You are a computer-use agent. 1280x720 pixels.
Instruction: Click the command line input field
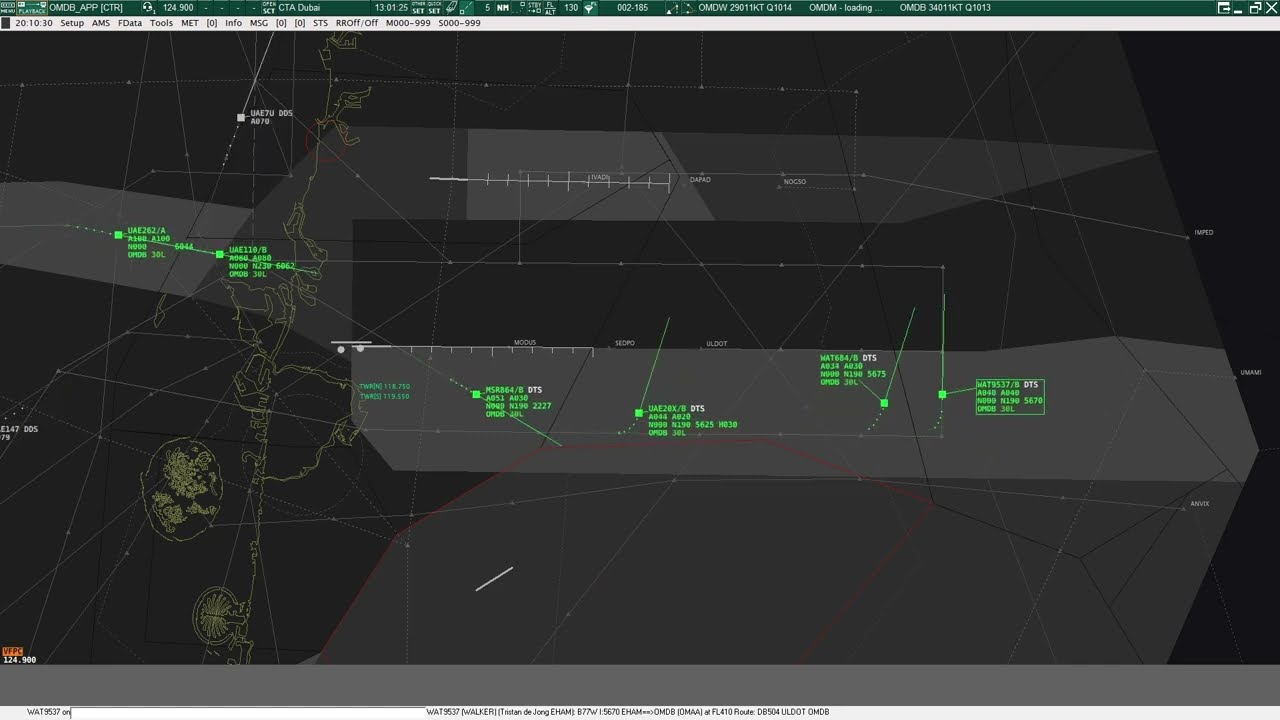248,712
